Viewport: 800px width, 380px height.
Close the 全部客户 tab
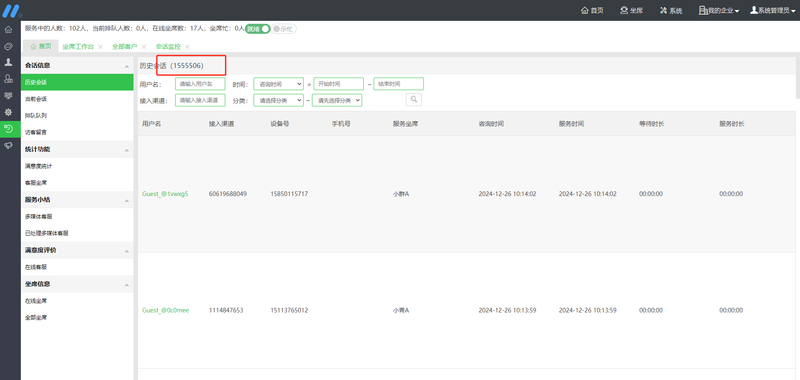click(x=144, y=46)
